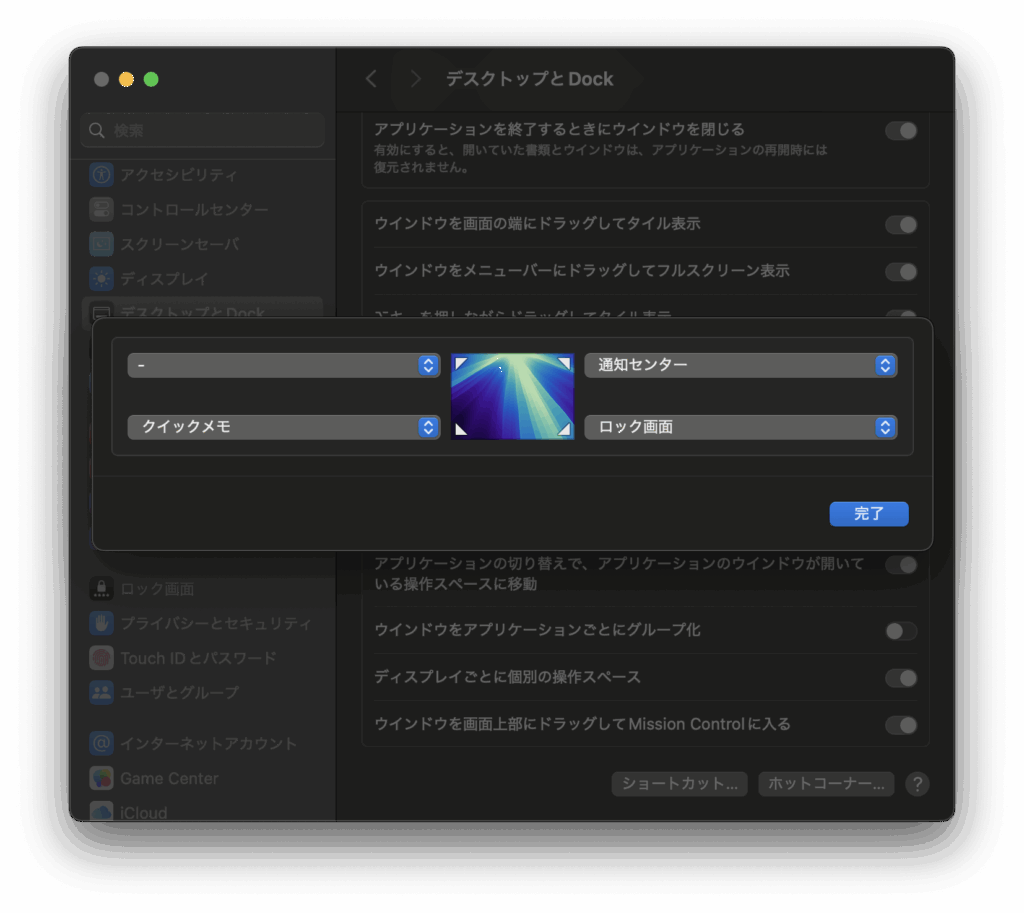The height and width of the screenshot is (913, 1024).
Task: Click the ショートカット... button
Action: pos(679,784)
